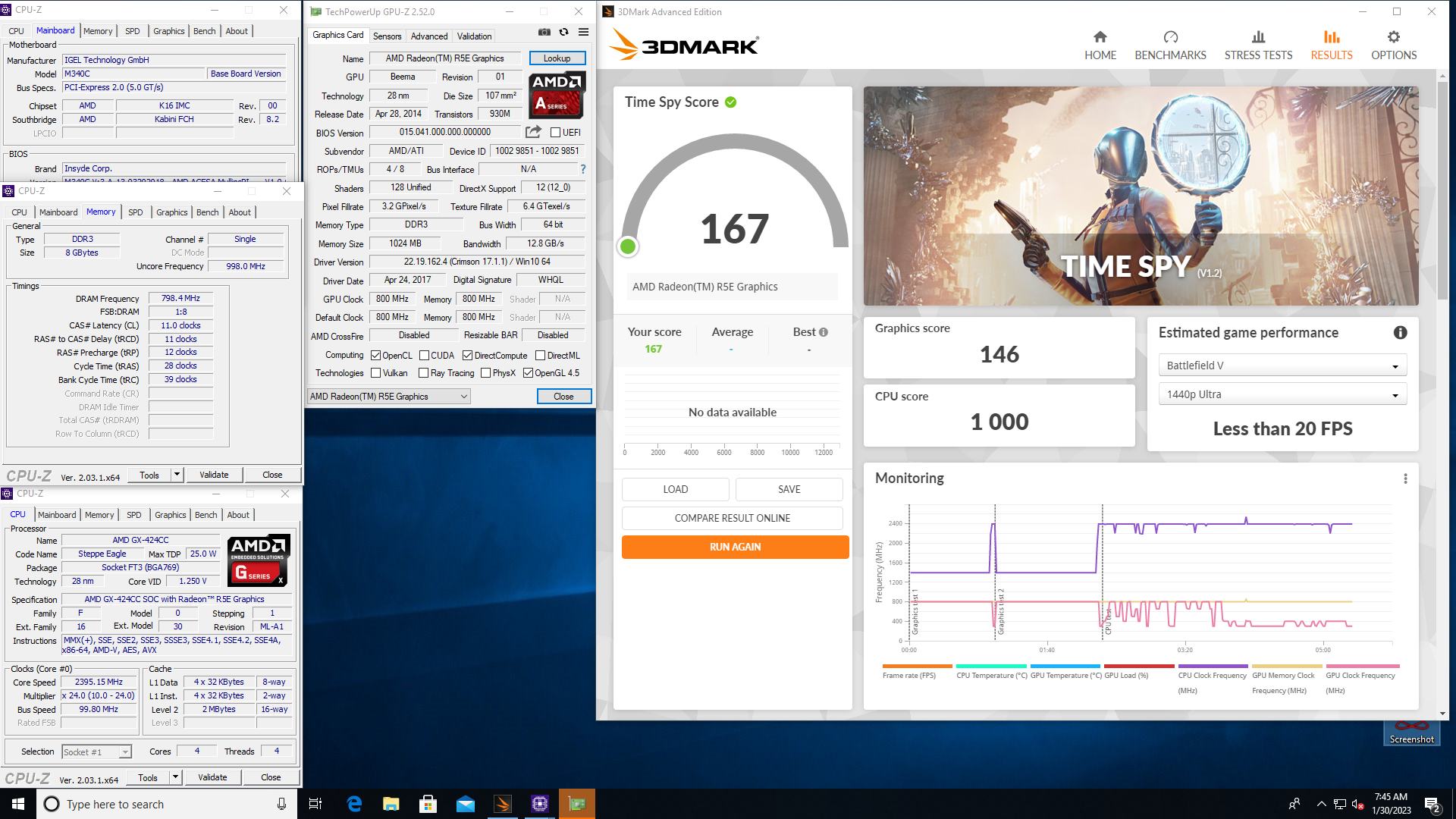Switch to 3DMark taskbar icon
The image size is (1456, 819).
coord(503,804)
